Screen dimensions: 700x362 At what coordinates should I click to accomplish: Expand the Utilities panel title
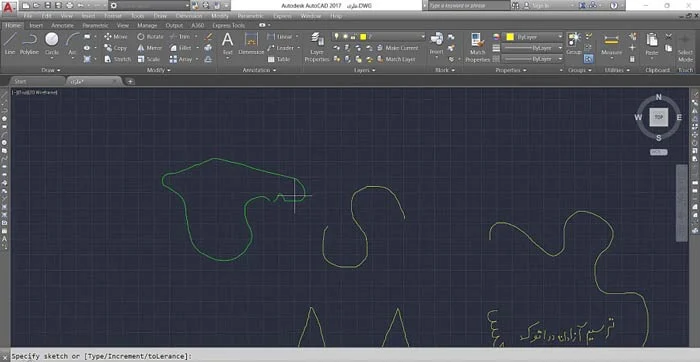[x=616, y=70]
